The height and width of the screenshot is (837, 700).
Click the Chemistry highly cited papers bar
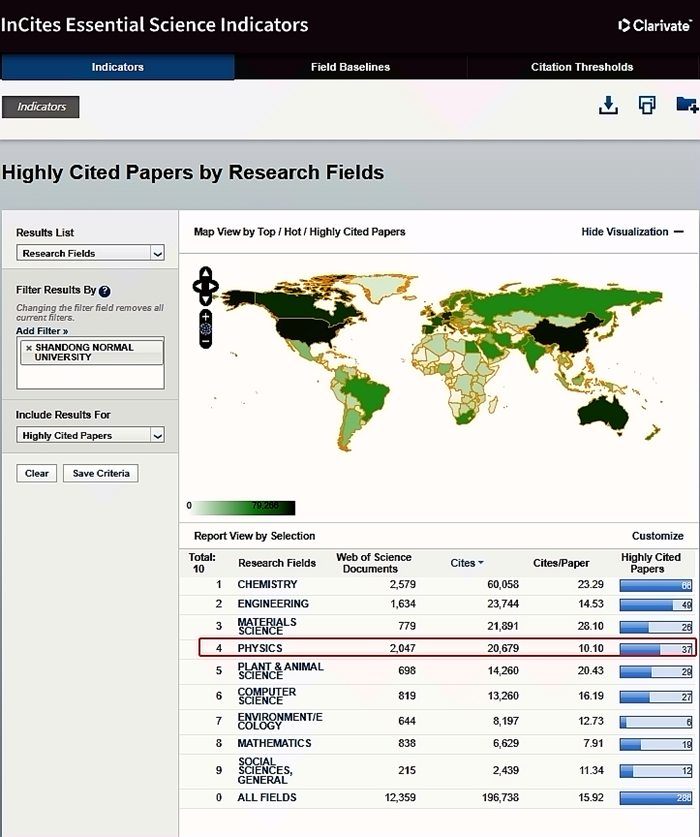click(x=656, y=586)
